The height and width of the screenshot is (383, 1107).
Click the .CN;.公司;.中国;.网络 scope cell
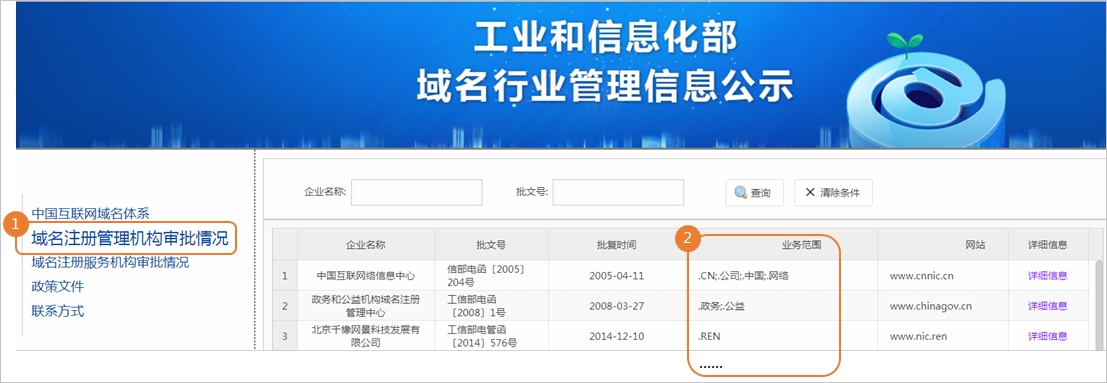782,276
